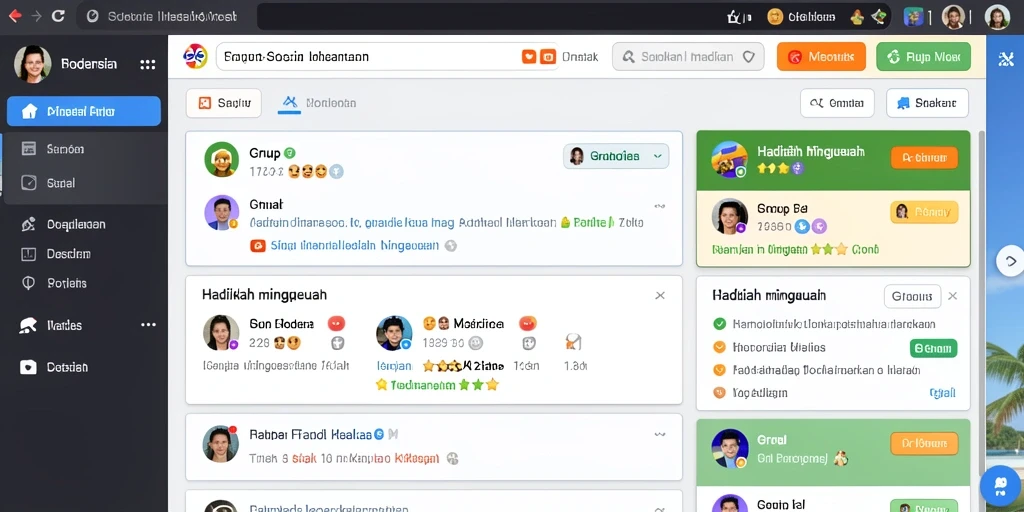Click the Smop Be profile photo
The image size is (1024, 512).
click(x=729, y=217)
